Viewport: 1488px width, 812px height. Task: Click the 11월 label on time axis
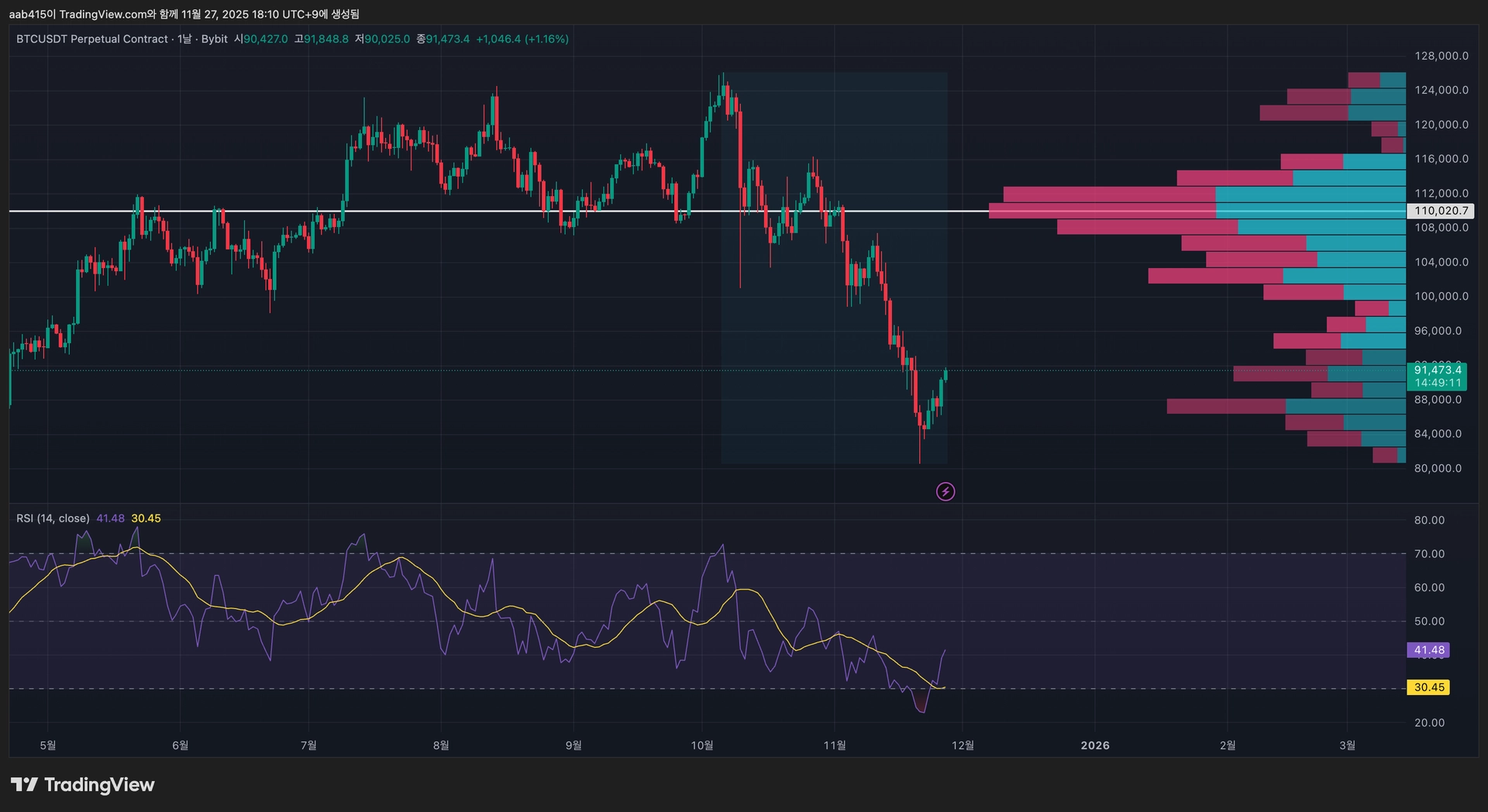pyautogui.click(x=835, y=745)
